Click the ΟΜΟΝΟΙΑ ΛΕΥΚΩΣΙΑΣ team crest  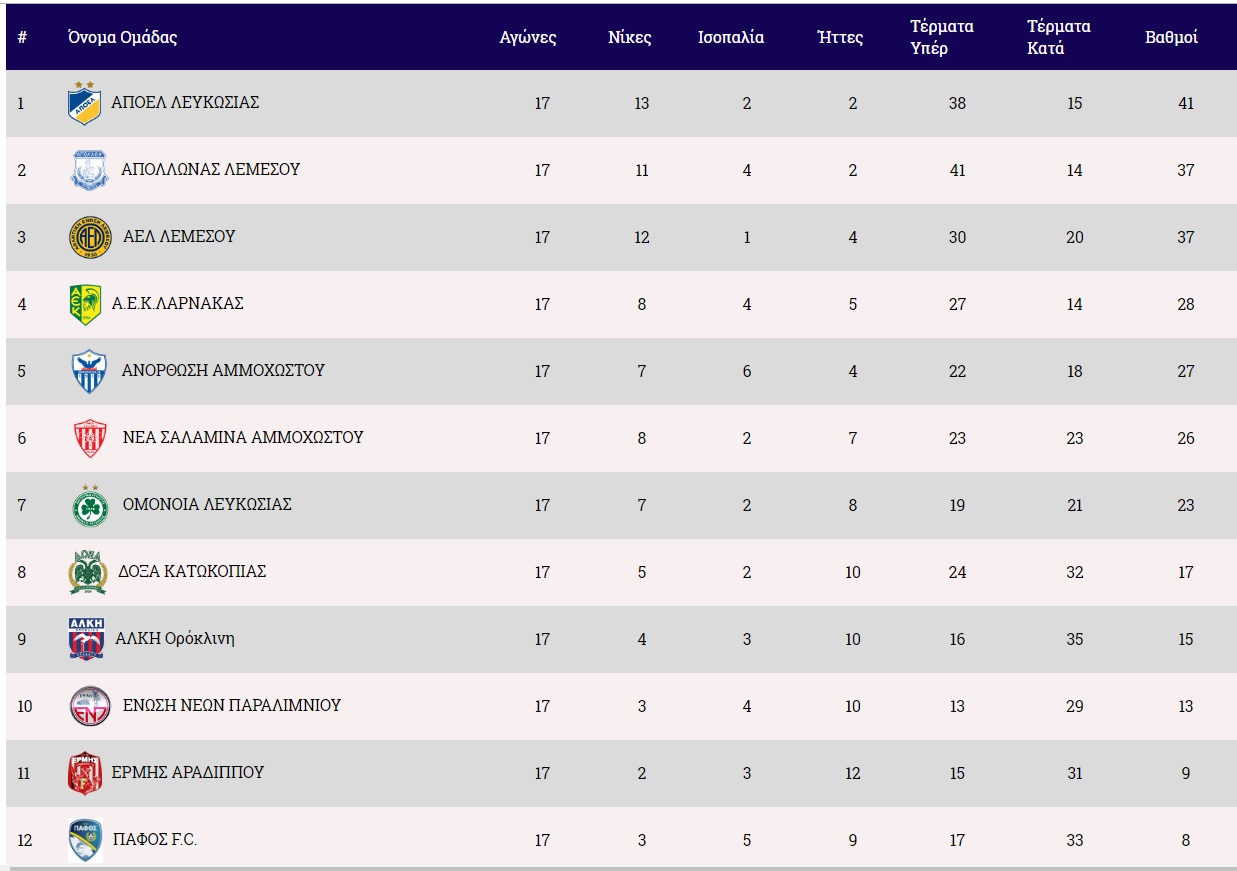coord(89,505)
